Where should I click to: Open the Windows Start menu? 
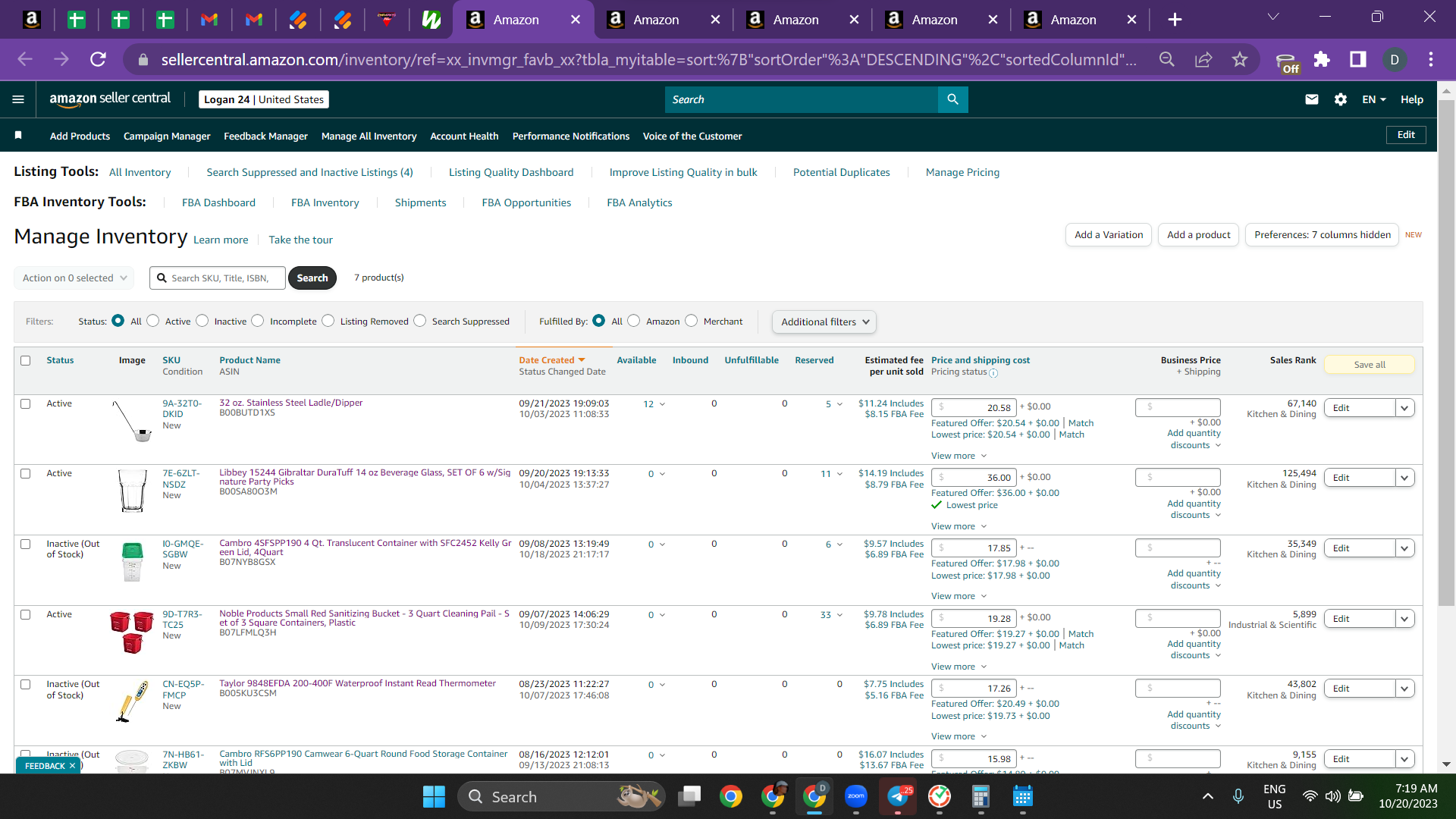(x=434, y=796)
